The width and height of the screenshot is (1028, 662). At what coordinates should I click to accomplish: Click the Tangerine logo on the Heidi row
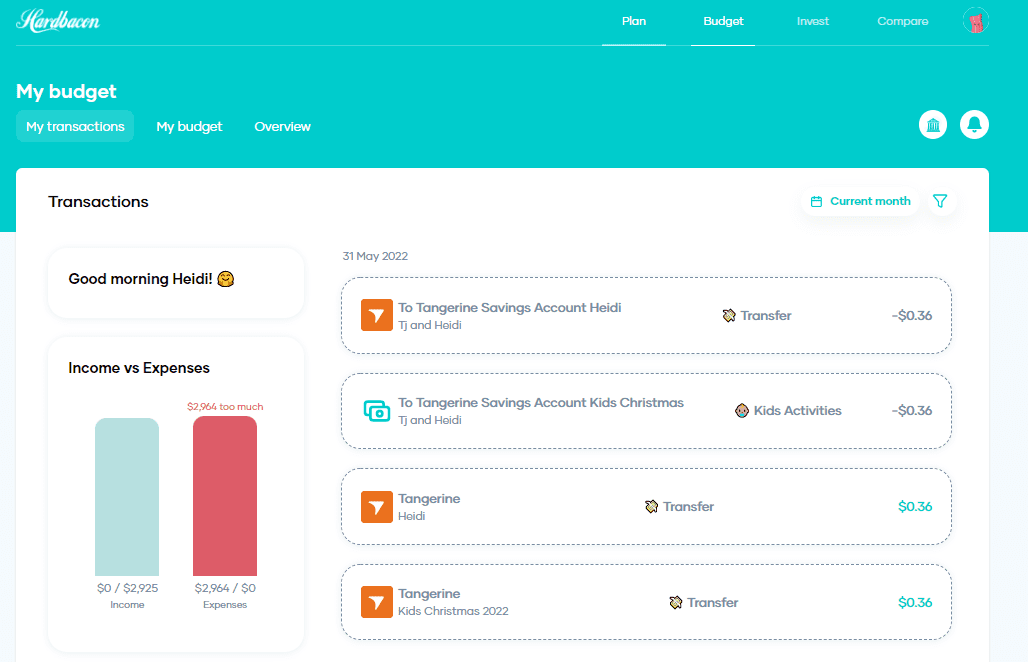[376, 507]
